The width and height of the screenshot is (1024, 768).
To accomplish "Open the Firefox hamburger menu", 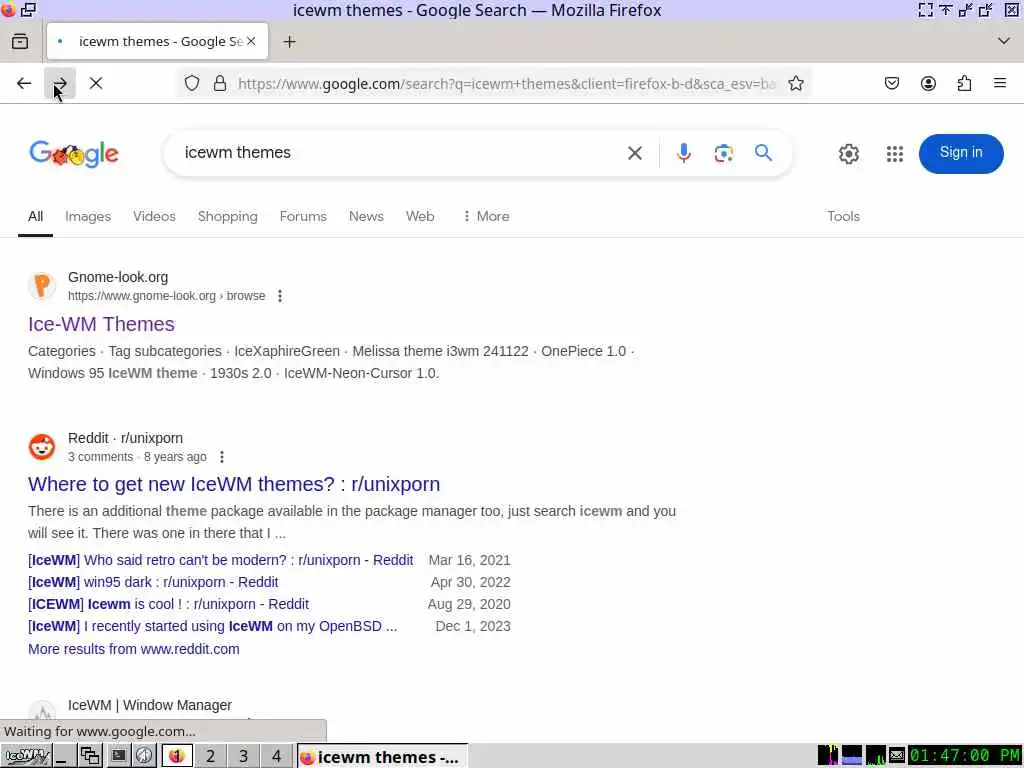I will point(1000,84).
